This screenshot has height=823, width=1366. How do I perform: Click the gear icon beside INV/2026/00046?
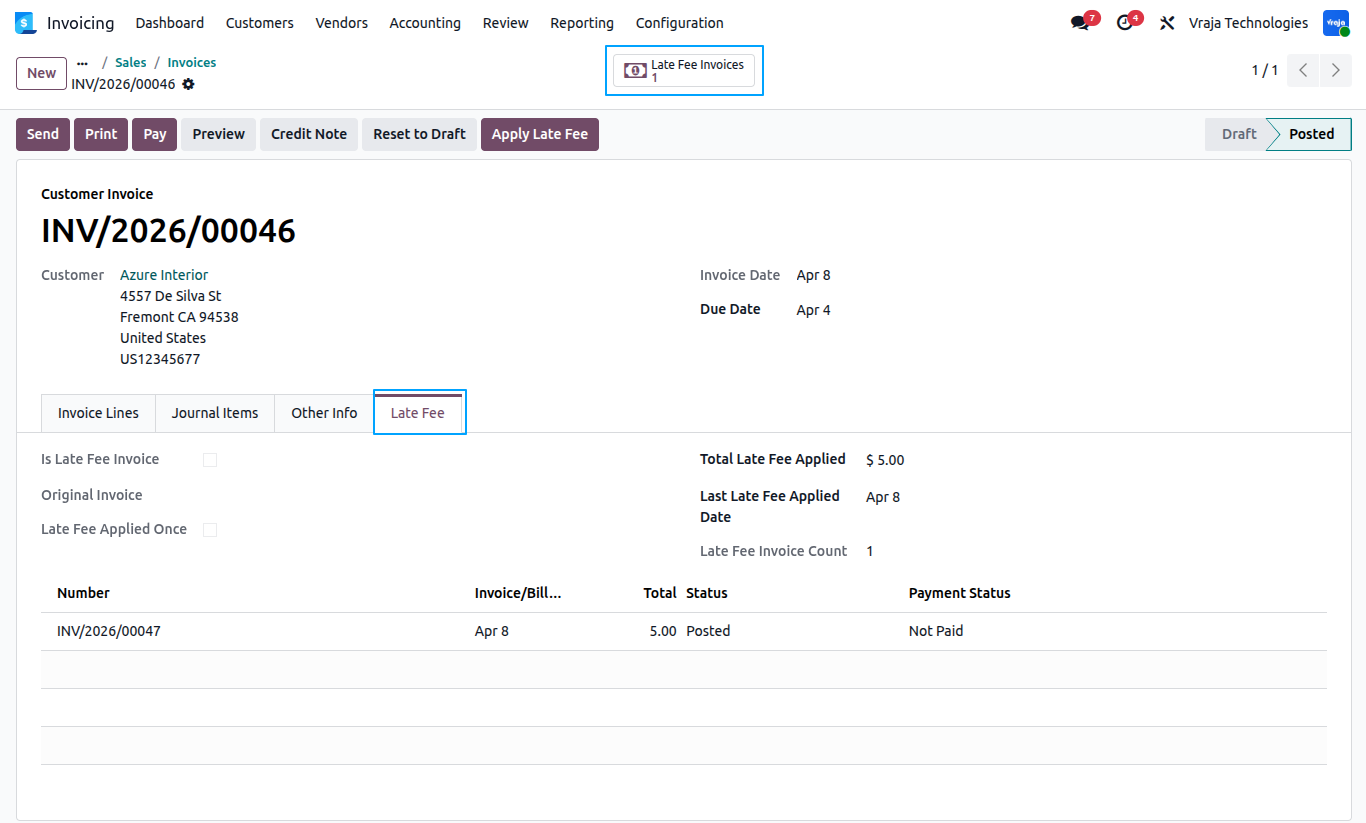point(188,84)
